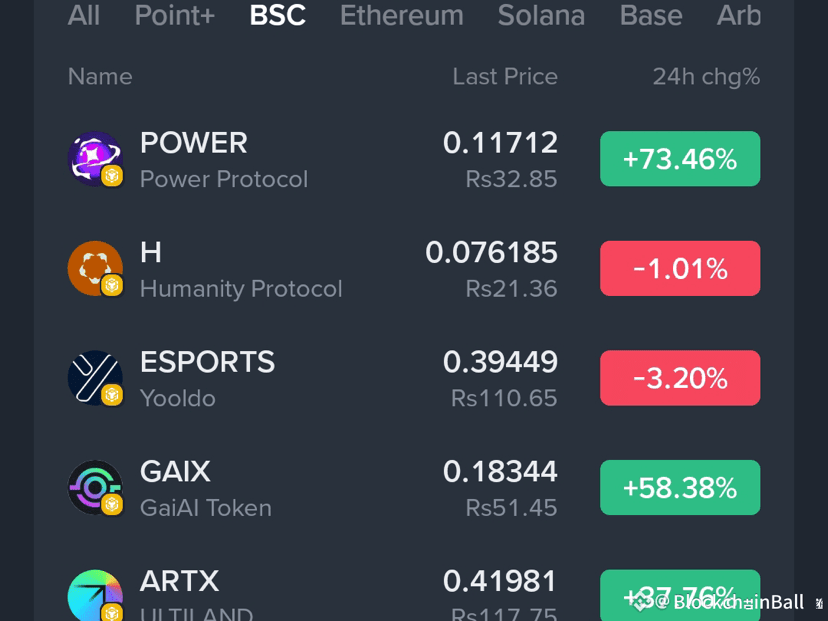Screen dimensions: 828x621
Task: Switch to the Point+ tab
Action: [175, 15]
